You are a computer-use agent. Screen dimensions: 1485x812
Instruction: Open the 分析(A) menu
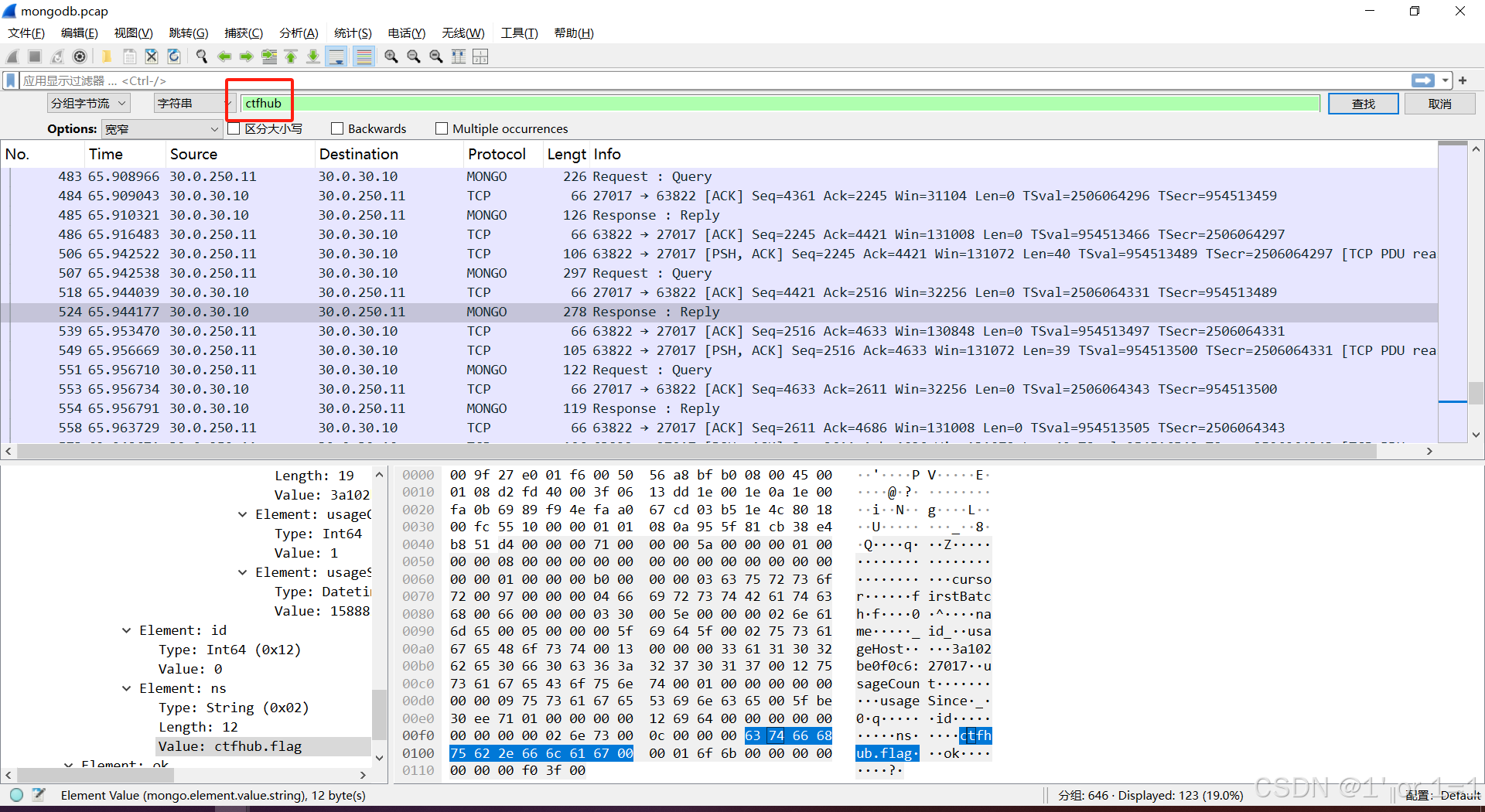(x=299, y=32)
